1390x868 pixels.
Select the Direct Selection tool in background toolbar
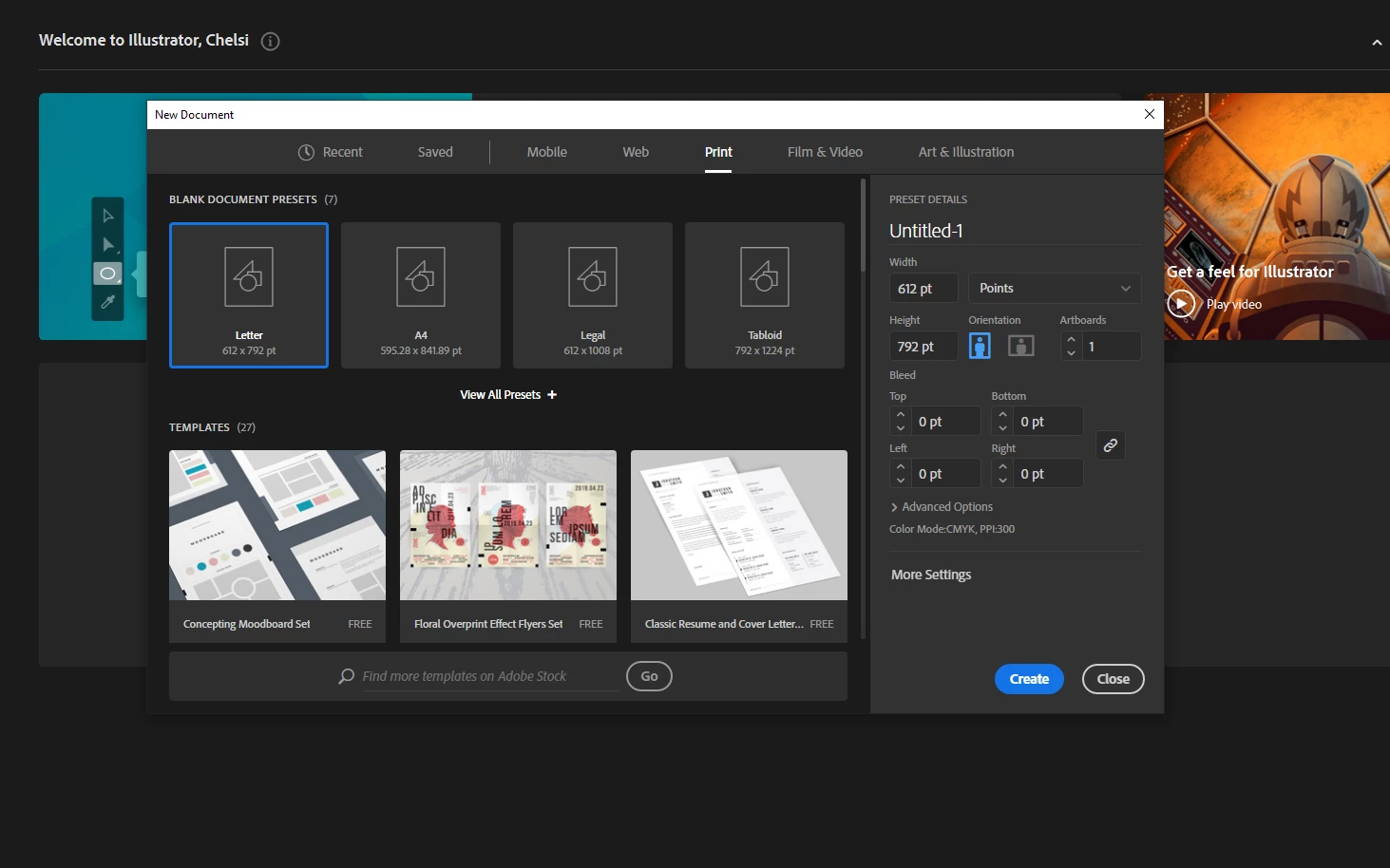click(108, 245)
